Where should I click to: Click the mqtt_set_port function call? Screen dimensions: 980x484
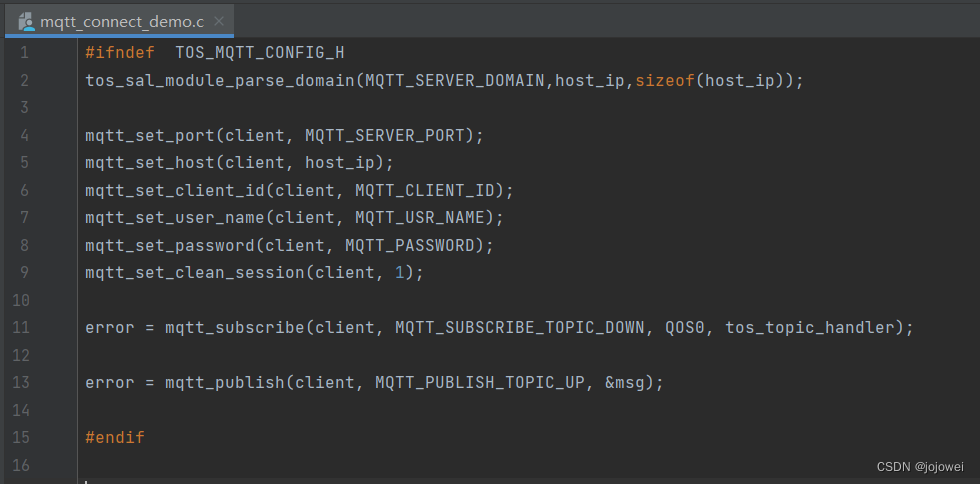[x=150, y=136]
